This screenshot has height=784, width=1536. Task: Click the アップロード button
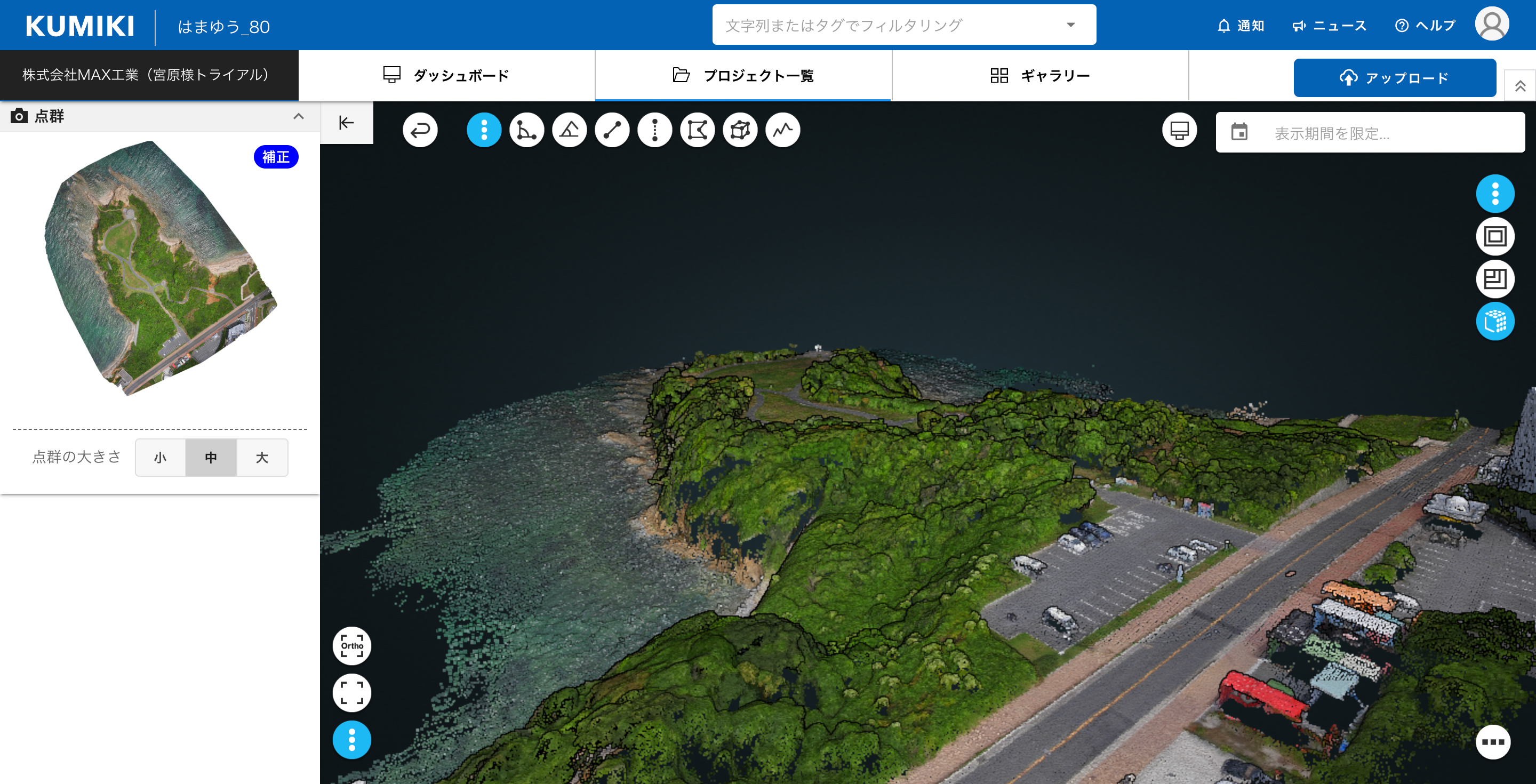[x=1394, y=77]
